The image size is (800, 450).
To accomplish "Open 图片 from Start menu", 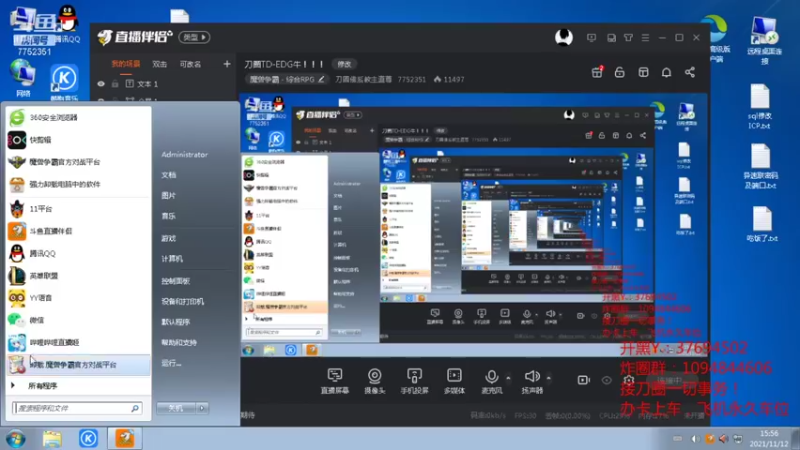I will pos(169,195).
